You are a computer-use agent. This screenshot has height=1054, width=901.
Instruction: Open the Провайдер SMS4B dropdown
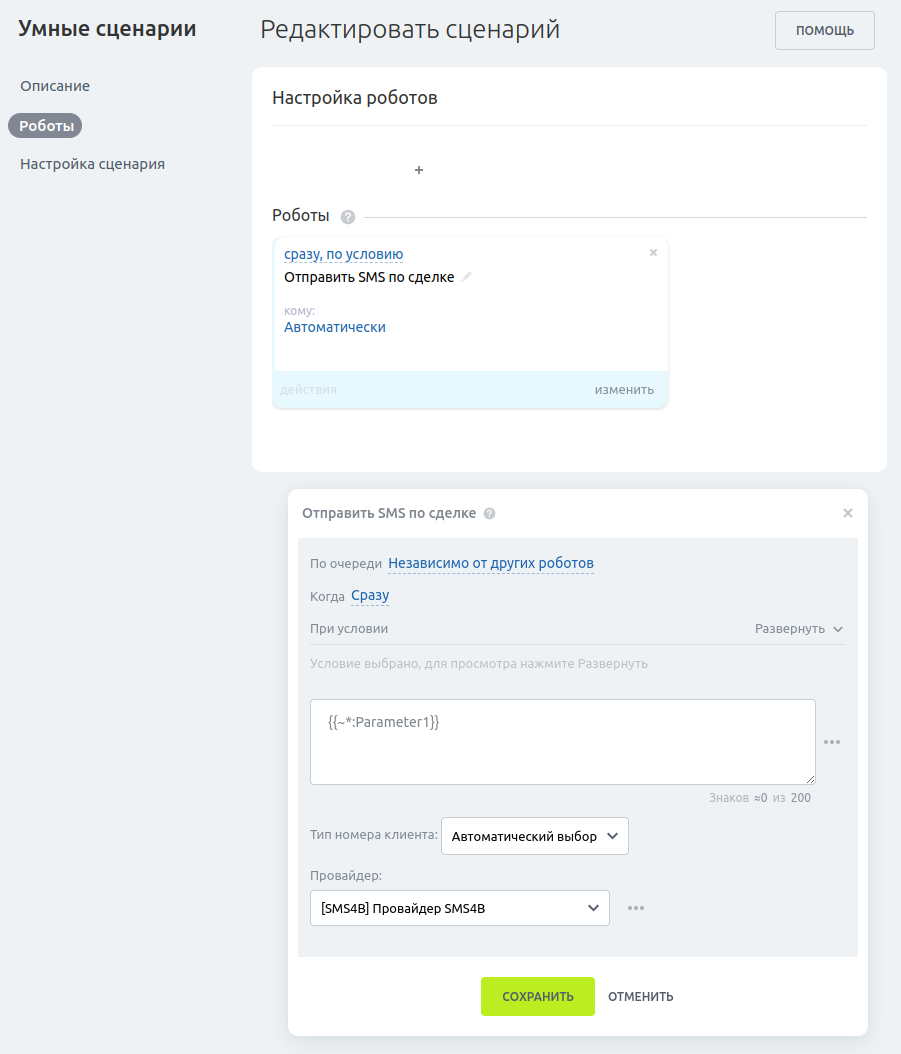pyautogui.click(x=459, y=908)
